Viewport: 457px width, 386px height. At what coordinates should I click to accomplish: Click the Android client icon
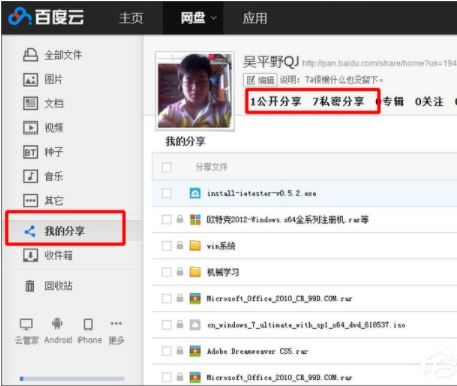coord(57,324)
